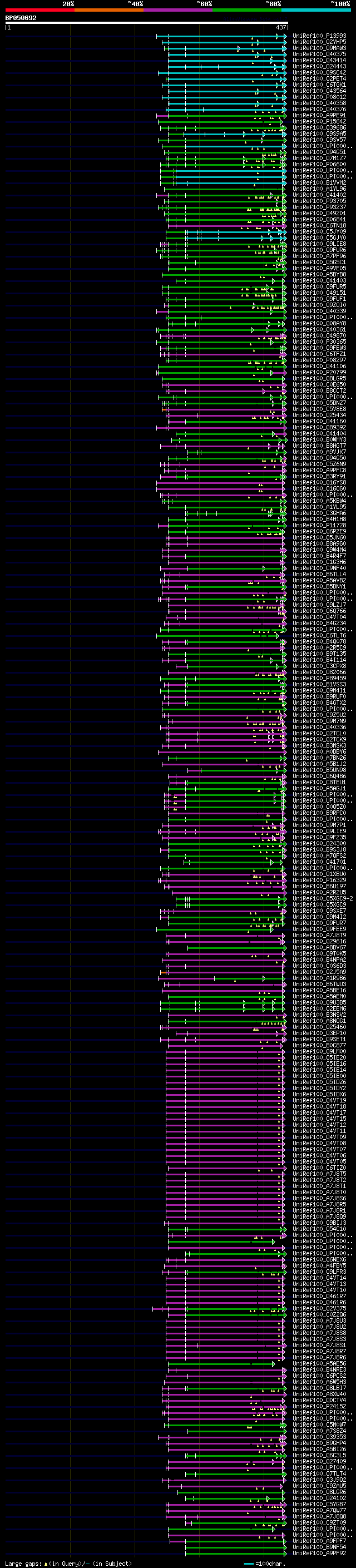Select the UniRef100_P15642 label
Image resolution: width=356 pixels, height=1568 pixels.
pos(319,122)
